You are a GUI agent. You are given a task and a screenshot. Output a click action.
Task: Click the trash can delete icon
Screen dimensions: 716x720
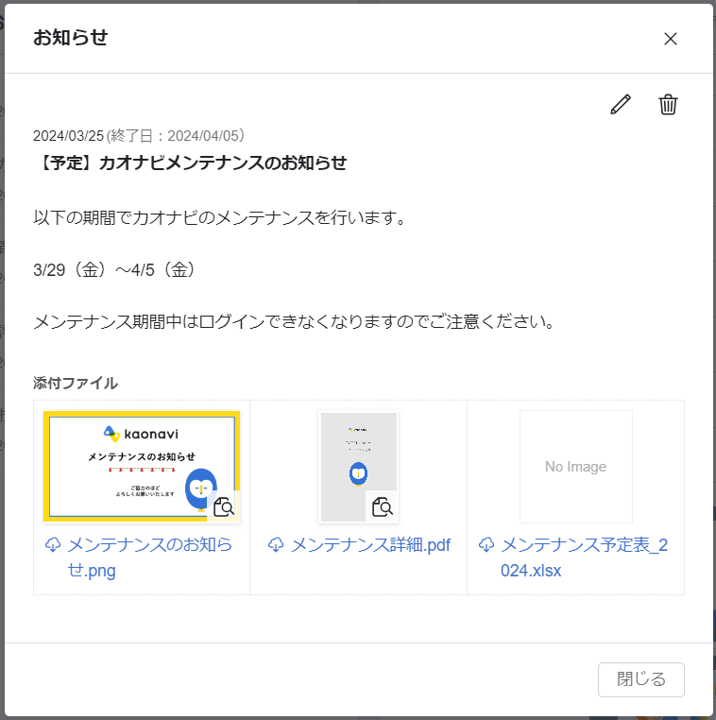[668, 104]
